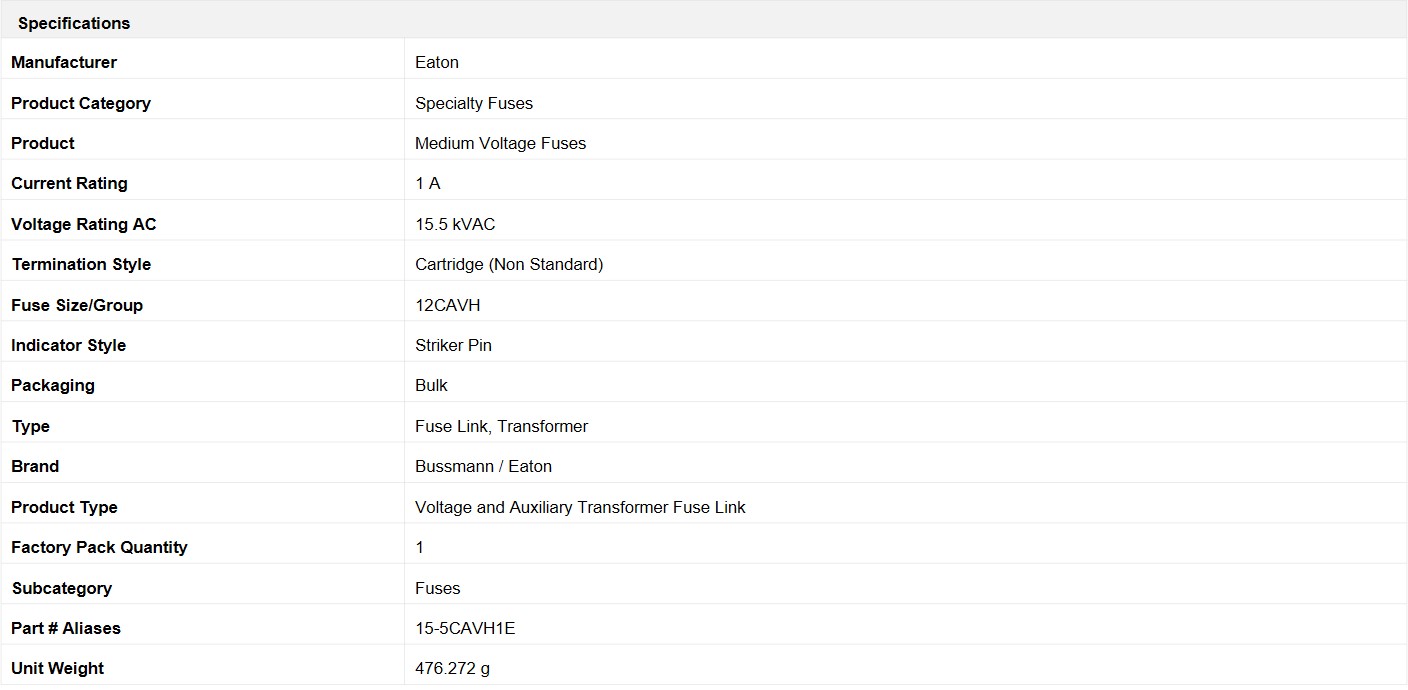Click the Voltage Rating AC row label
Image resolution: width=1408 pixels, height=690 pixels.
(x=84, y=224)
